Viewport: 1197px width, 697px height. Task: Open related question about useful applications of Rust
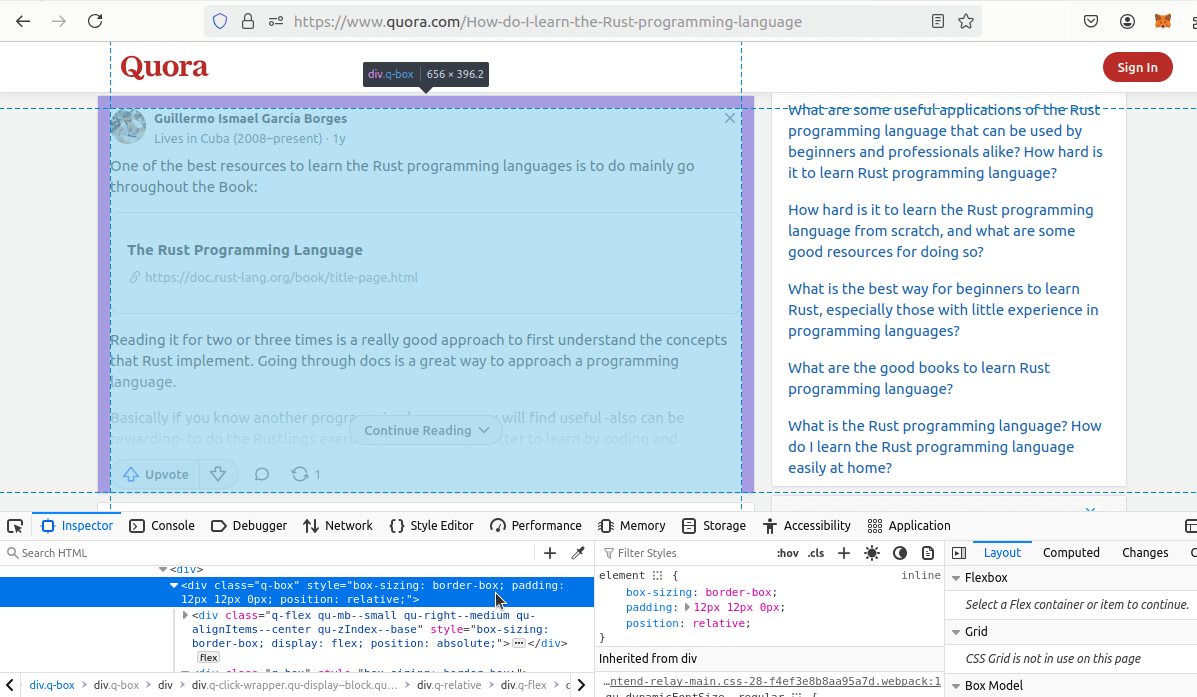tap(945, 141)
